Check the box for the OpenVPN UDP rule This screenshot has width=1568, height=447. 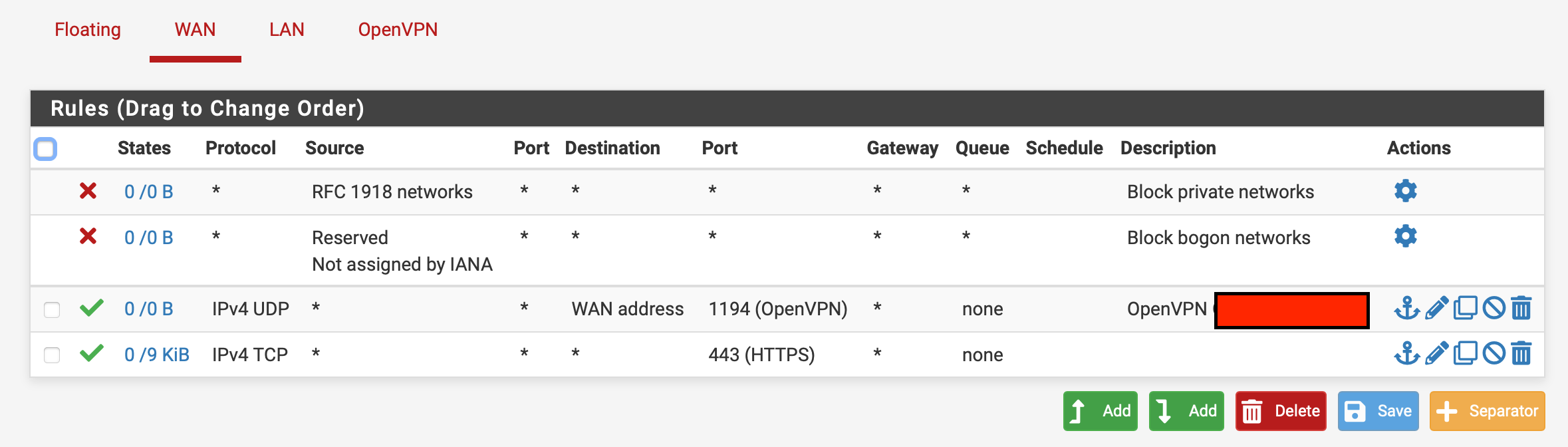point(52,310)
